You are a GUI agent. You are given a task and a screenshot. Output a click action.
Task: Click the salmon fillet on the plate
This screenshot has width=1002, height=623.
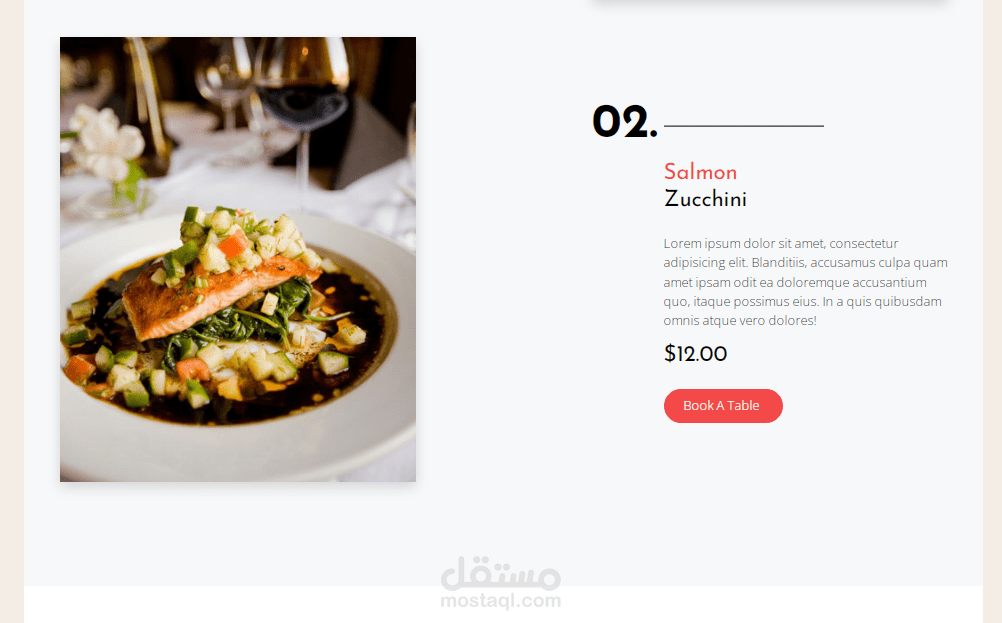(211, 297)
